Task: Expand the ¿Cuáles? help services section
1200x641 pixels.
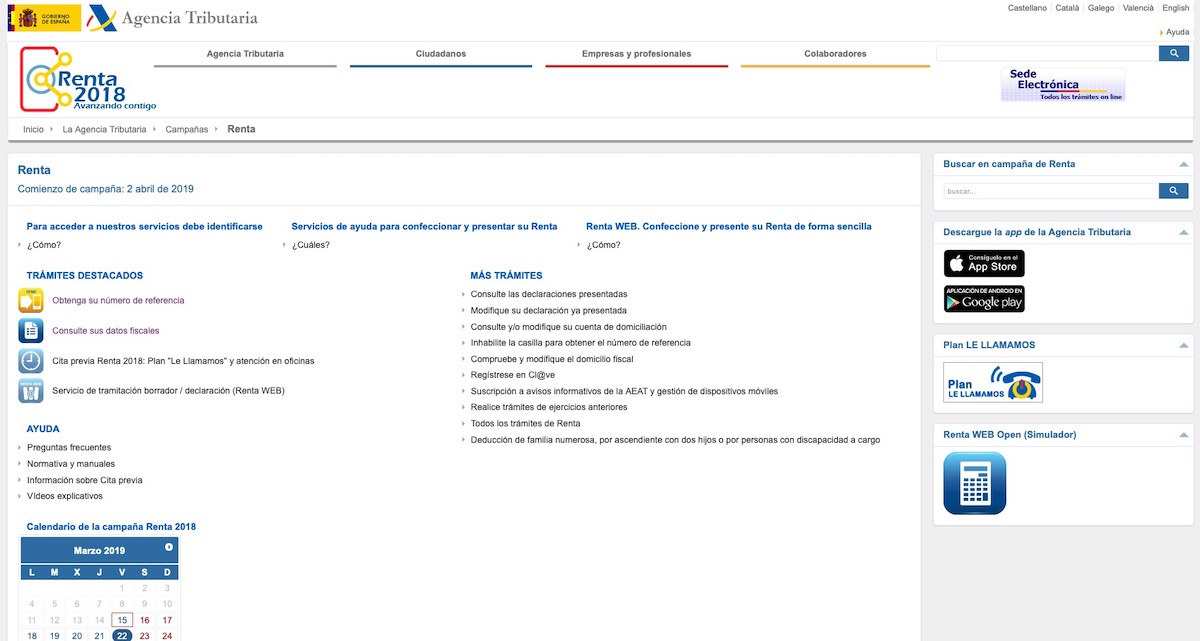Action: tap(310, 245)
